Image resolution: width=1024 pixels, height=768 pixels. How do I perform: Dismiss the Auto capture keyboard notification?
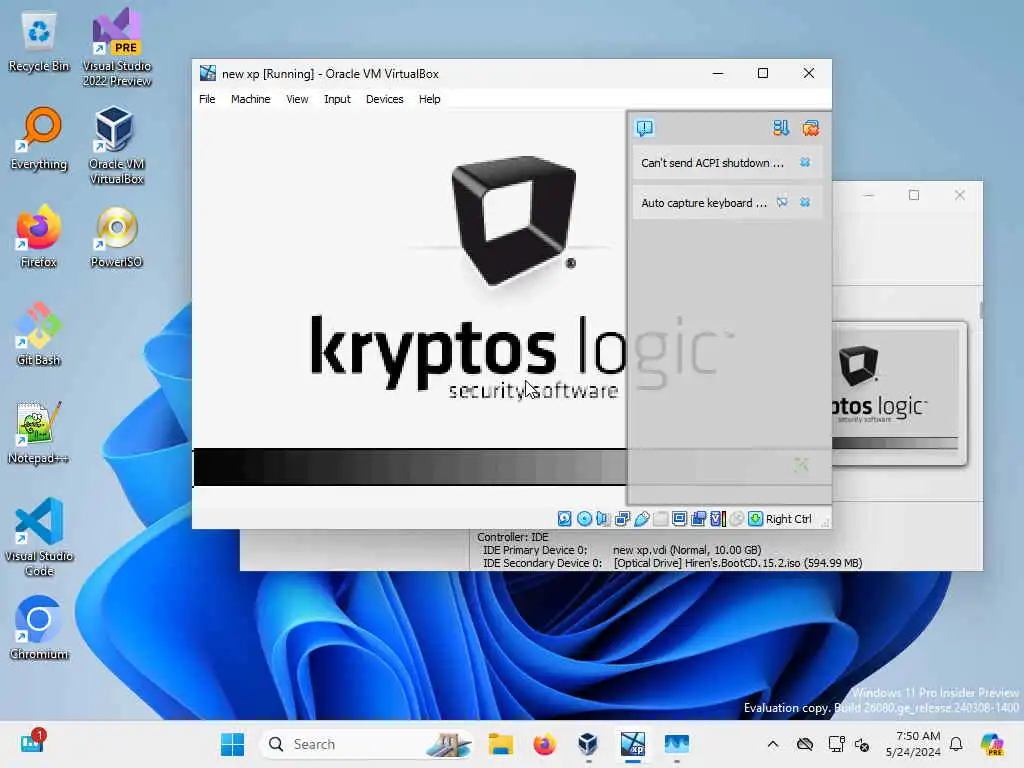805,202
